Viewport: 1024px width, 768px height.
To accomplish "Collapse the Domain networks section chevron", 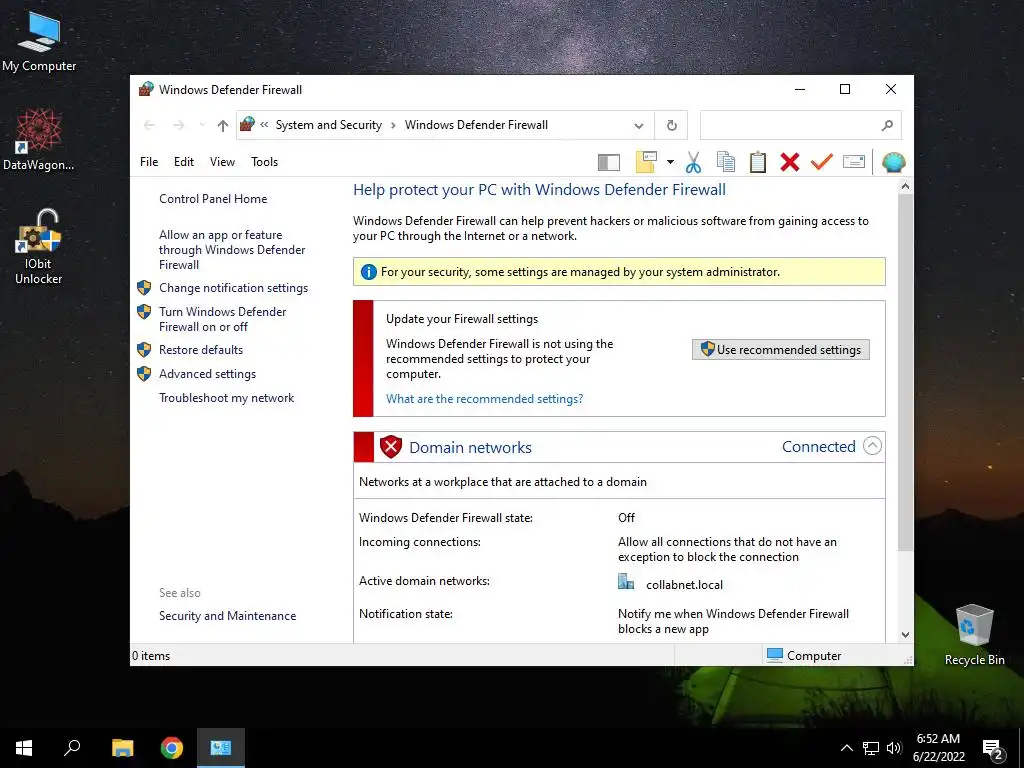I will coord(872,446).
